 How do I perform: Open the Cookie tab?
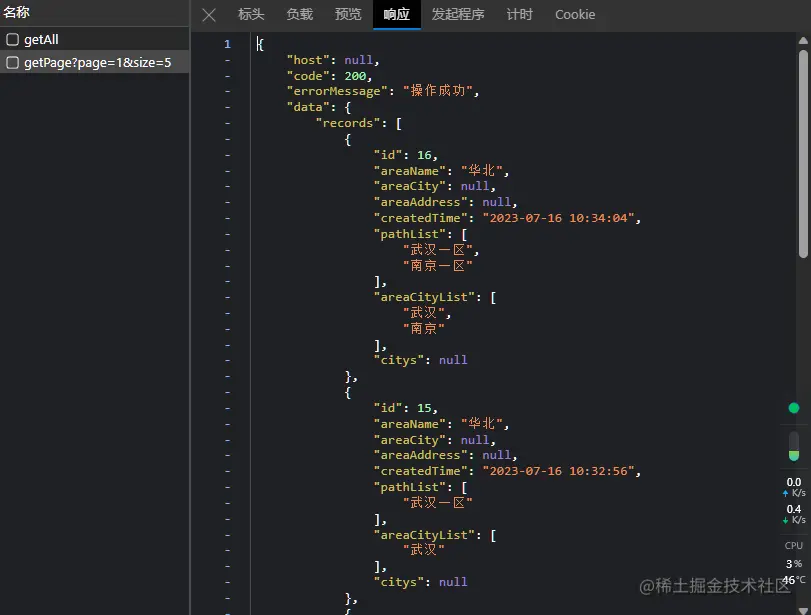[x=575, y=14]
